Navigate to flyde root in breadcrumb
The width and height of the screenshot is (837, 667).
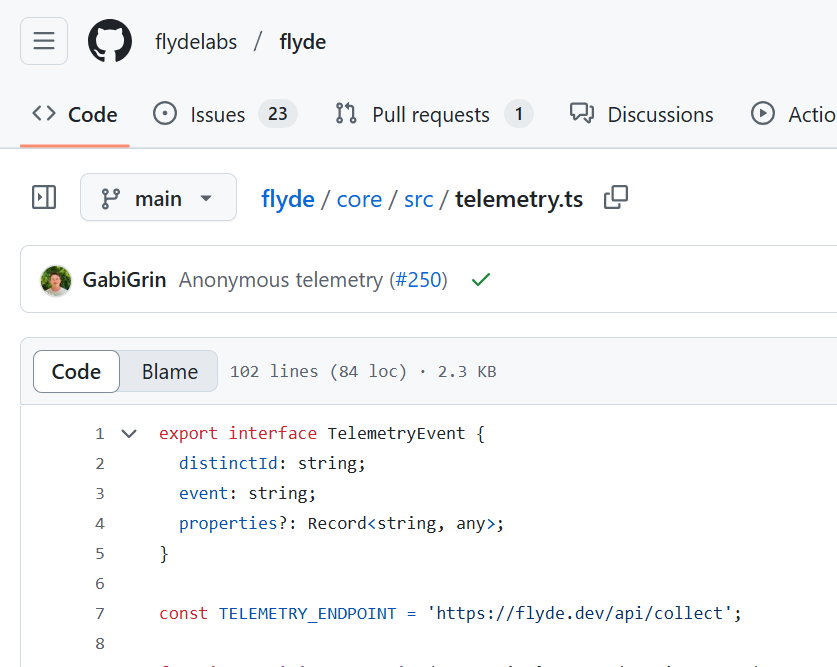click(288, 199)
